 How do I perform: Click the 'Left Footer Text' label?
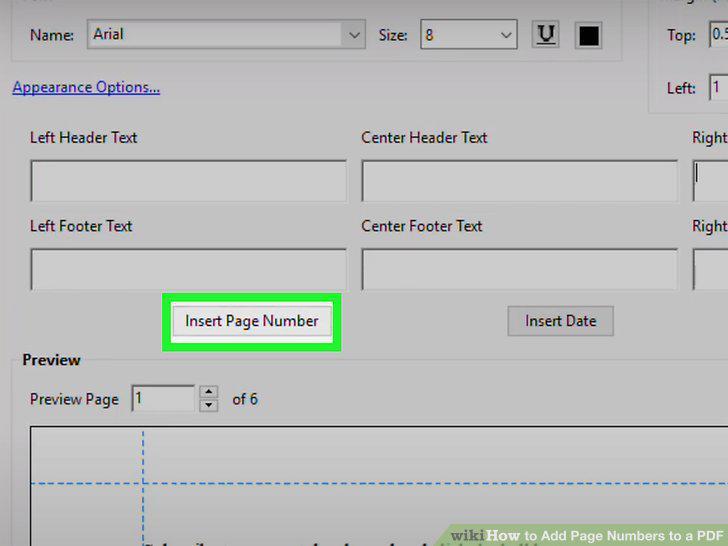(x=81, y=226)
